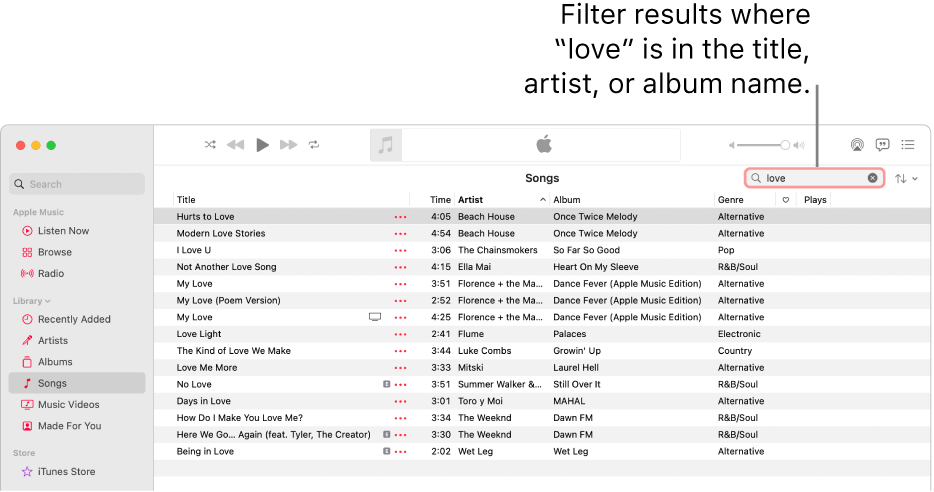934x492 pixels.
Task: Open more options for Here We Go… Again
Action: 400,435
